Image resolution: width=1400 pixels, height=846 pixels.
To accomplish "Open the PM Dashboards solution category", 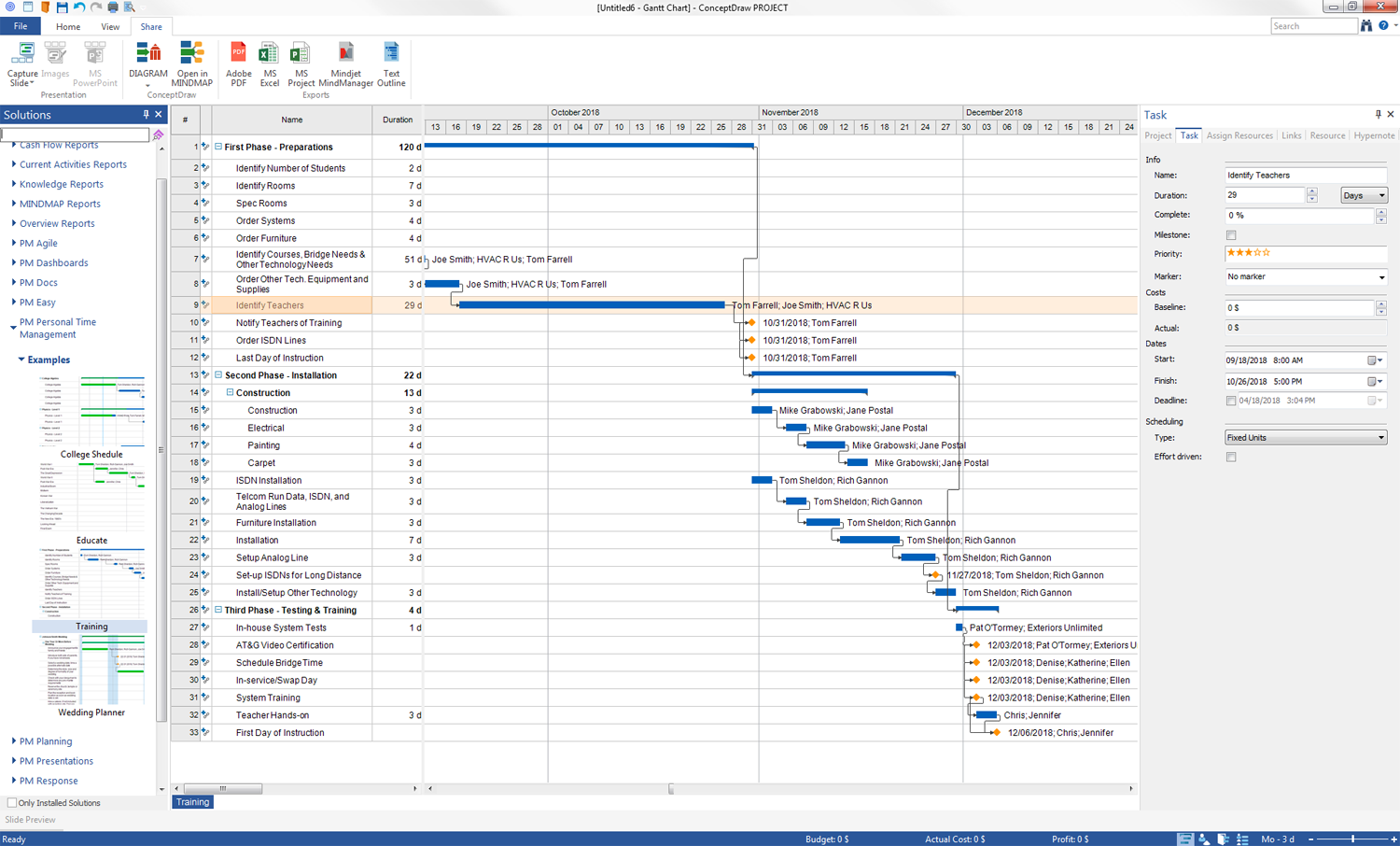I will coord(53,263).
